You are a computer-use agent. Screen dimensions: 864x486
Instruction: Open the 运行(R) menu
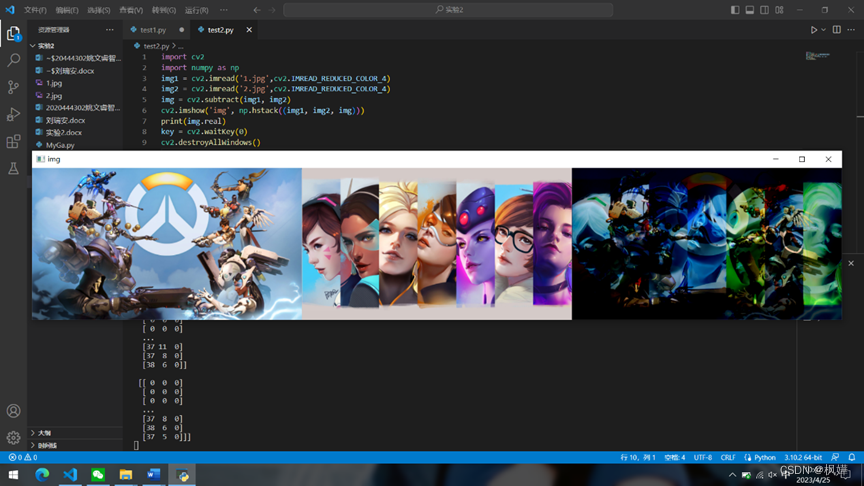197,10
